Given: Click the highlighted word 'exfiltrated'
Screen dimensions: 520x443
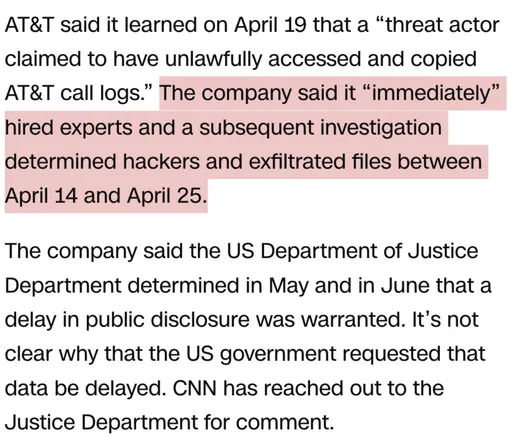Looking at the screenshot, I should pyautogui.click(x=297, y=162).
